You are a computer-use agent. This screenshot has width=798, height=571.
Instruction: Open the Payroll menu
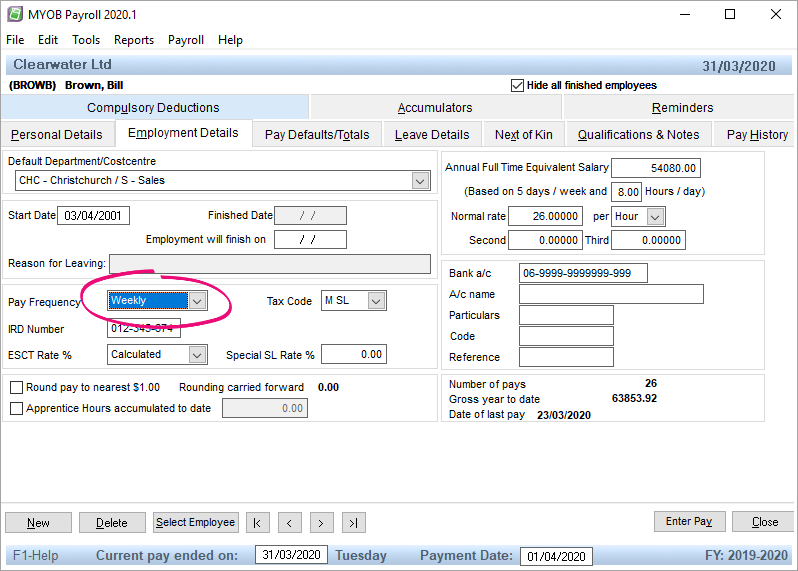(x=186, y=40)
